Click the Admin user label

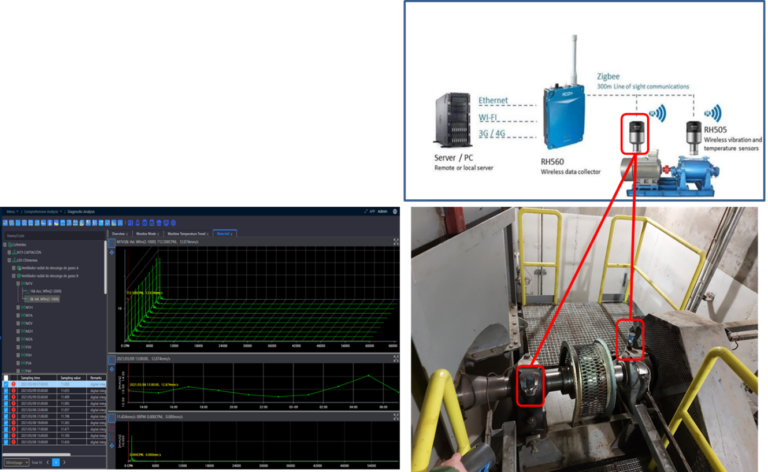383,212
